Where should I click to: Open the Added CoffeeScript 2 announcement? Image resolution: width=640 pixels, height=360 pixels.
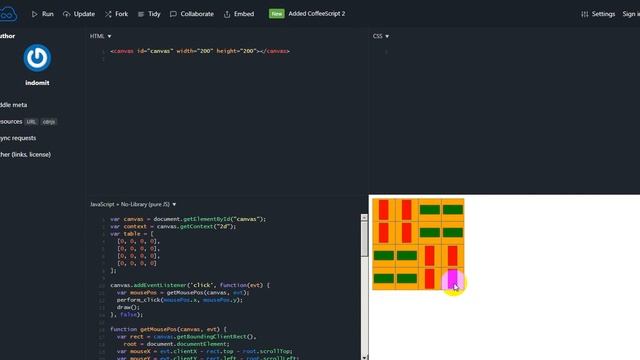pyautogui.click(x=317, y=14)
